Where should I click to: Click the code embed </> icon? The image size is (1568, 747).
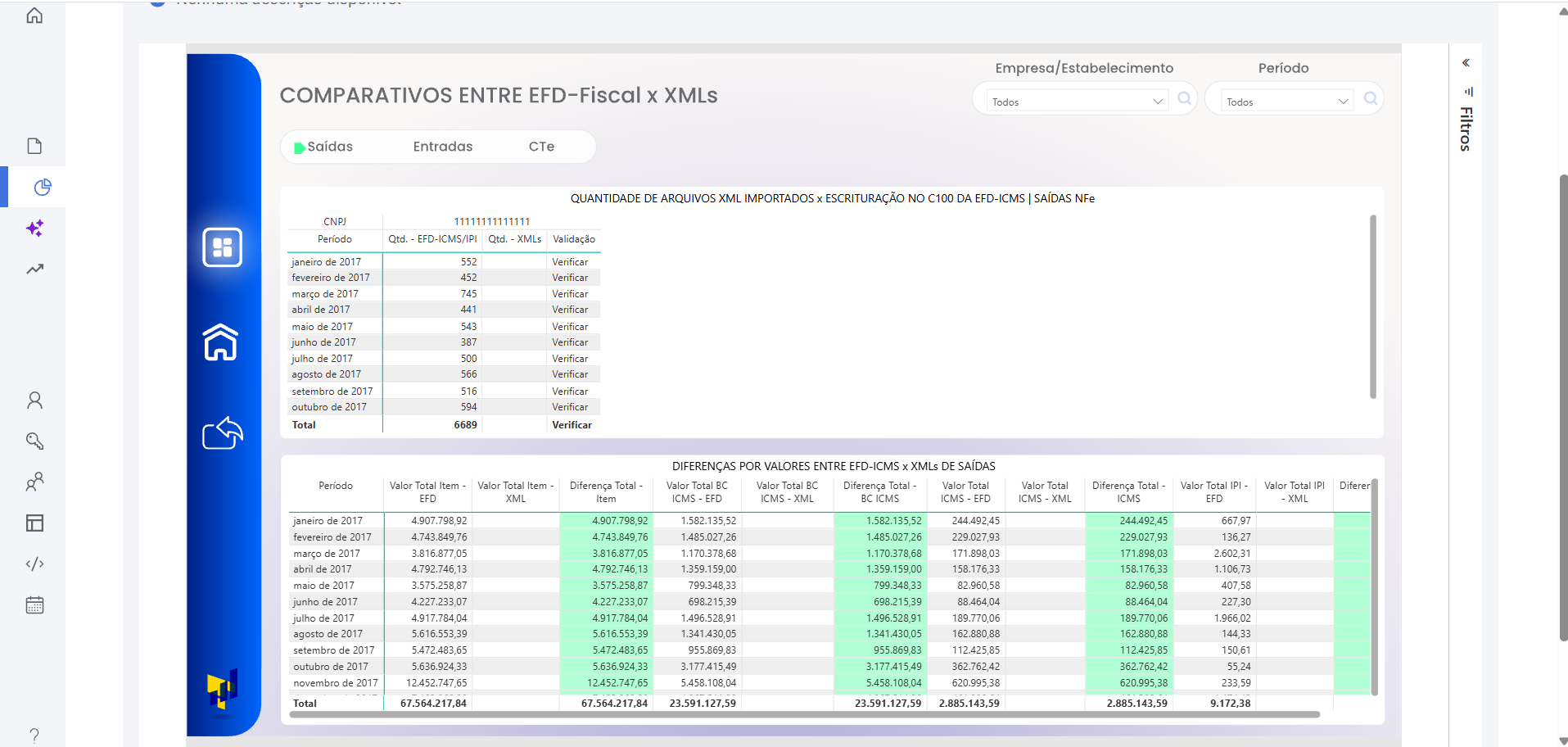click(x=34, y=564)
